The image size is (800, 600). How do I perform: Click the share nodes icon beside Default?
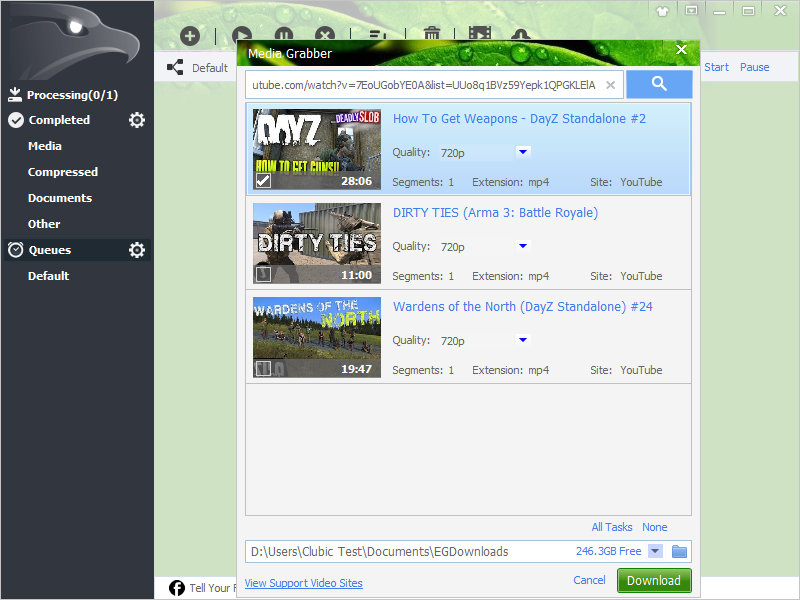click(175, 67)
